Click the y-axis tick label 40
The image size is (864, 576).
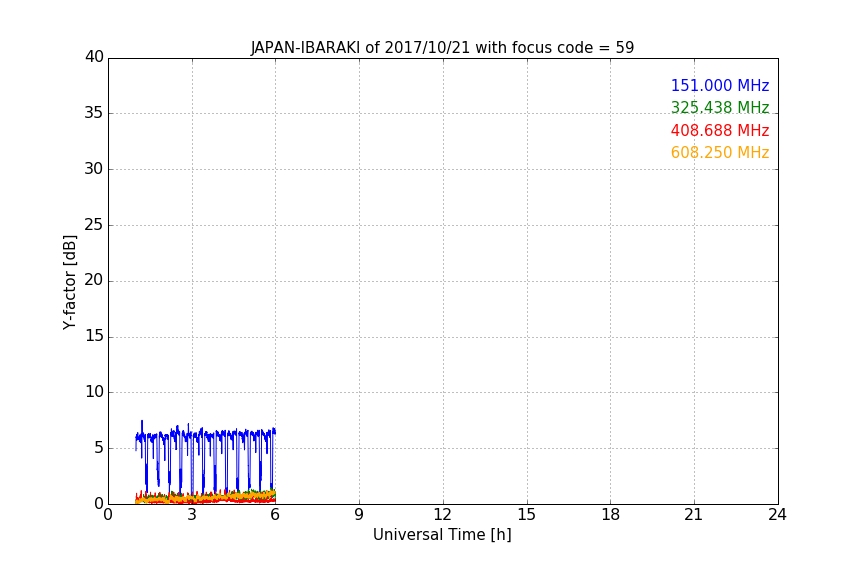(94, 57)
